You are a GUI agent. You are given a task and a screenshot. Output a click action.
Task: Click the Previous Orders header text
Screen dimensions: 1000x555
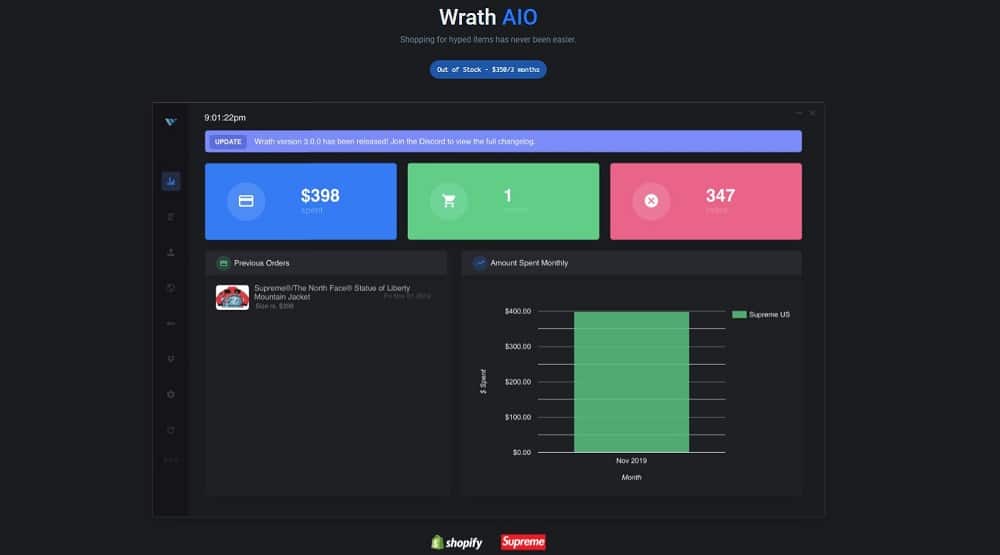tap(261, 263)
